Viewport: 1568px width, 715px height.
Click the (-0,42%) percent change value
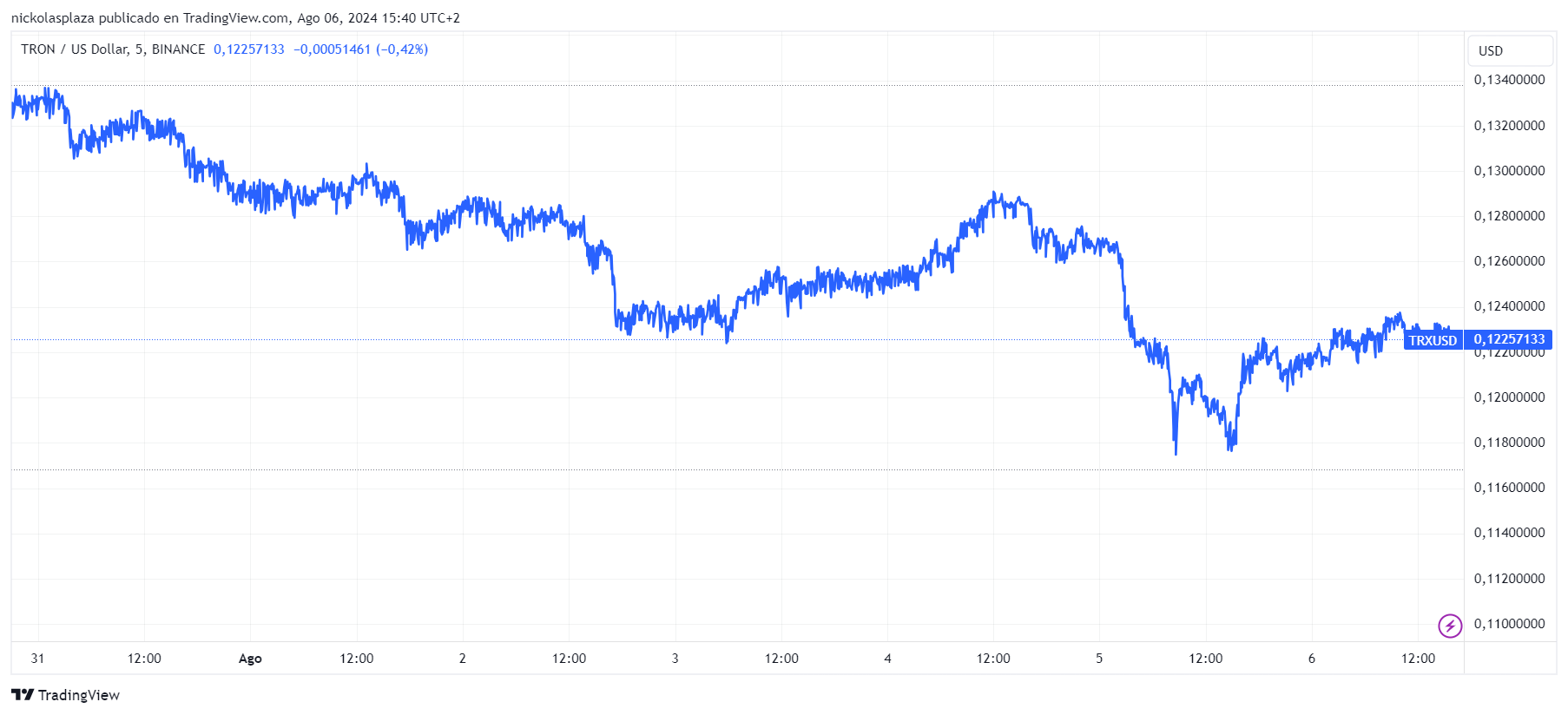coord(402,49)
